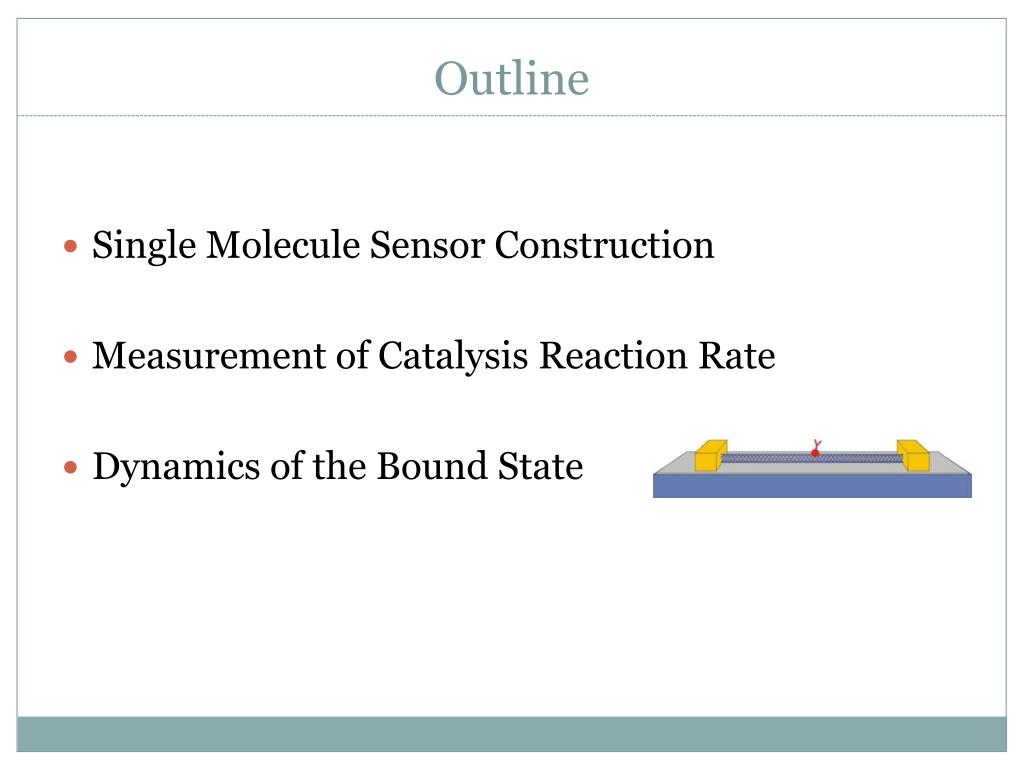Click the Outline slide title
The image size is (1024, 768).
[511, 78]
